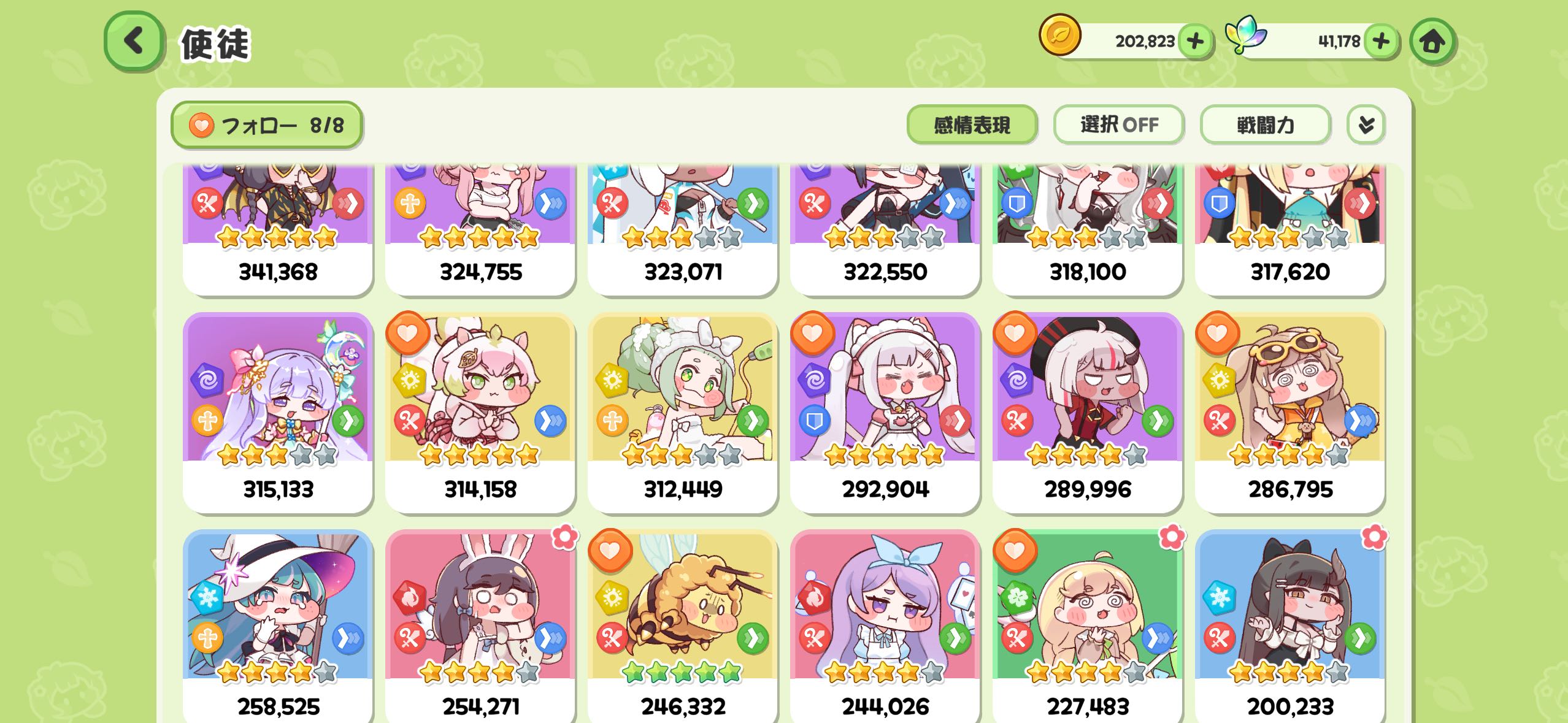Image resolution: width=1568 pixels, height=723 pixels.
Task: Switch to the 感情表現 tab
Action: point(972,125)
